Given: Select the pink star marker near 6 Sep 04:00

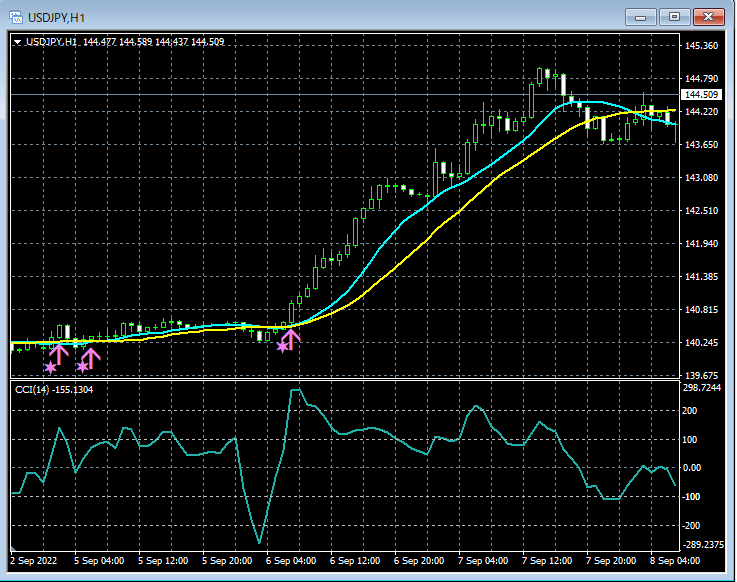Looking at the screenshot, I should [282, 347].
